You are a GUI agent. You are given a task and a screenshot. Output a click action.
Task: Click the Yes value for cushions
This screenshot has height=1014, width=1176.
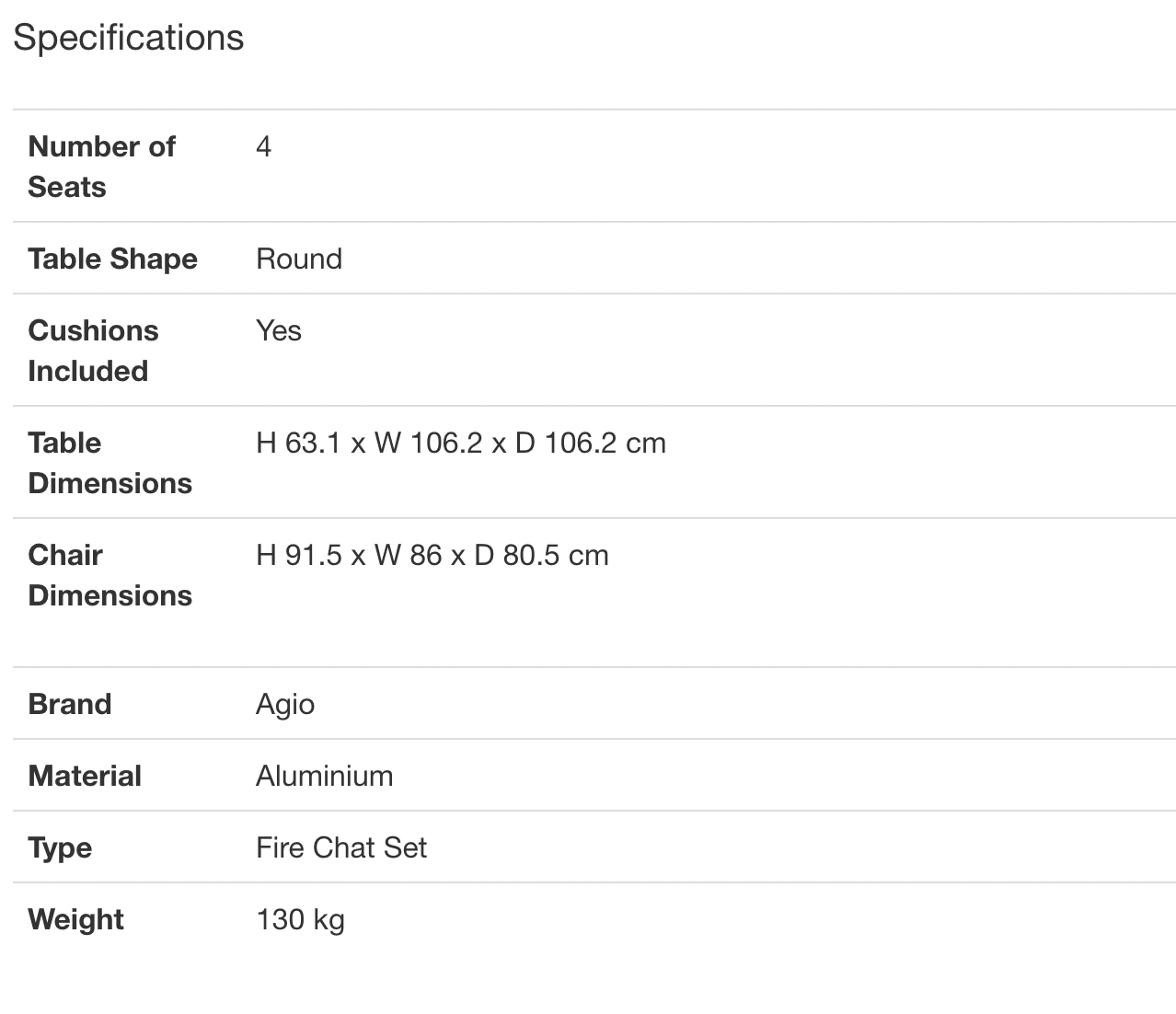pos(279,330)
